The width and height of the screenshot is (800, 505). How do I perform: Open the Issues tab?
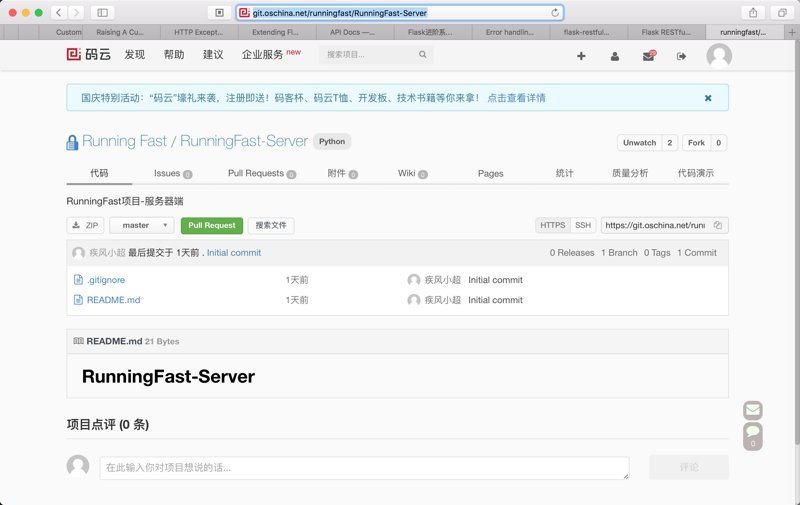(x=173, y=173)
